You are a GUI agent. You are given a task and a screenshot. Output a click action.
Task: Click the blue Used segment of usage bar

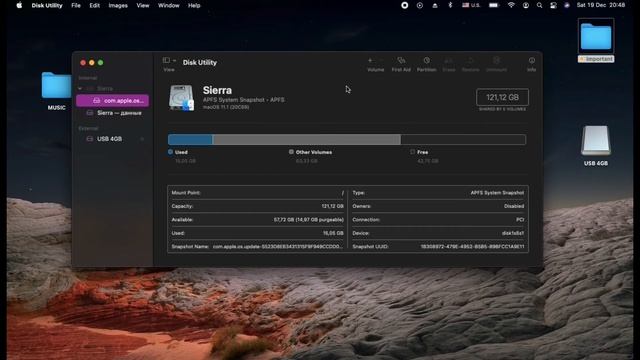click(x=190, y=140)
